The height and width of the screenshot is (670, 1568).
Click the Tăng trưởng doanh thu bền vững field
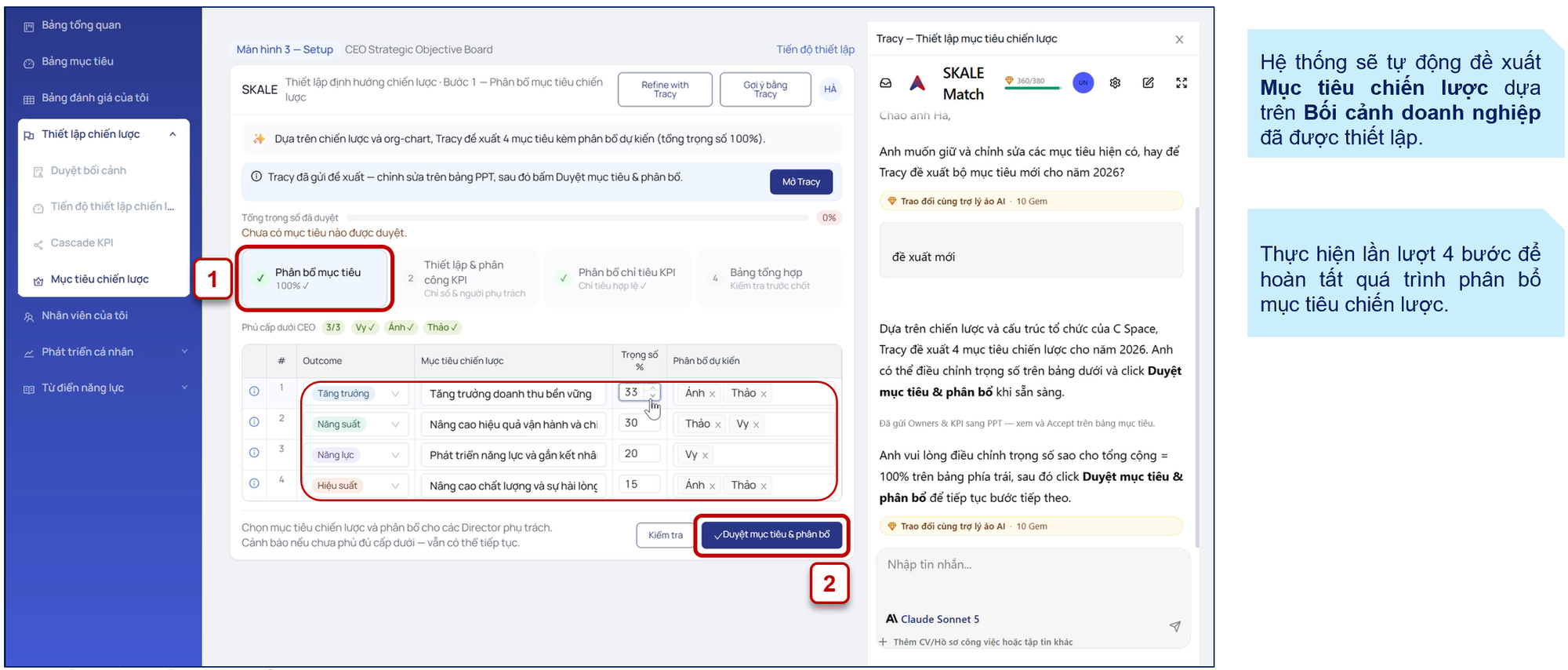pyautogui.click(x=513, y=394)
